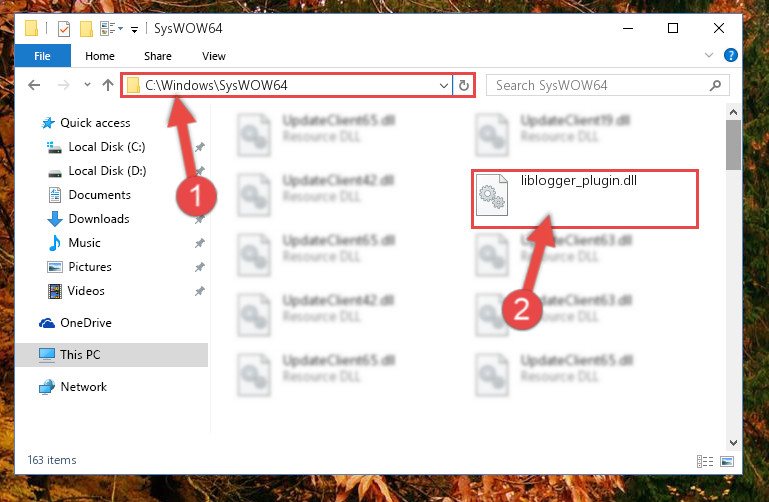
Task: Select the liblogger_plugin.dll file icon
Action: [492, 195]
